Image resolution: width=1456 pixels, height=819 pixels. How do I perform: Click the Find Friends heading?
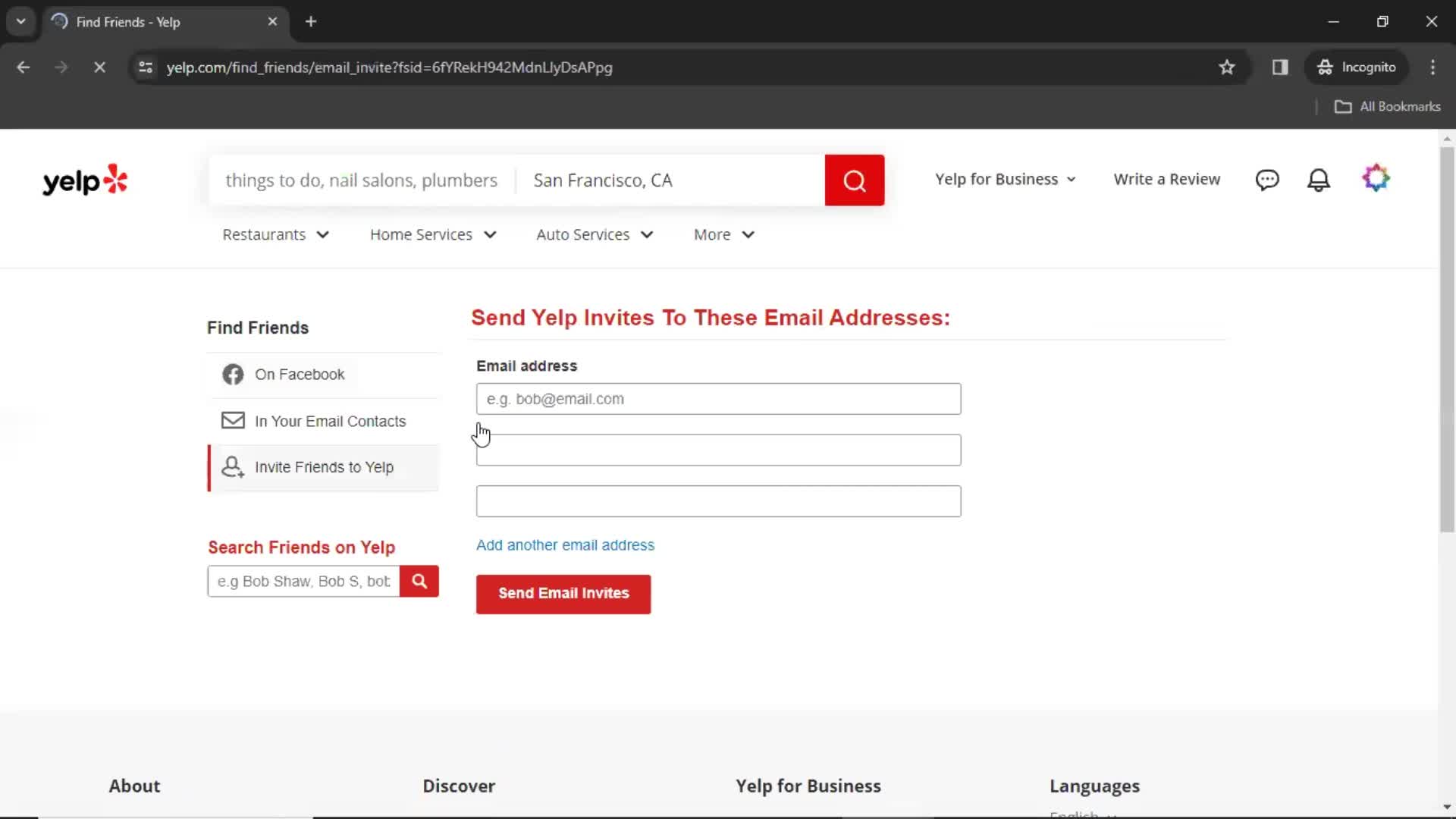coord(258,328)
